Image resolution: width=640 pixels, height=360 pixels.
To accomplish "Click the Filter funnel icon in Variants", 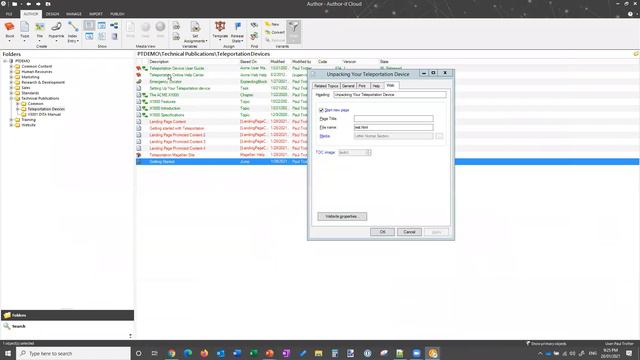I will pos(293,28).
